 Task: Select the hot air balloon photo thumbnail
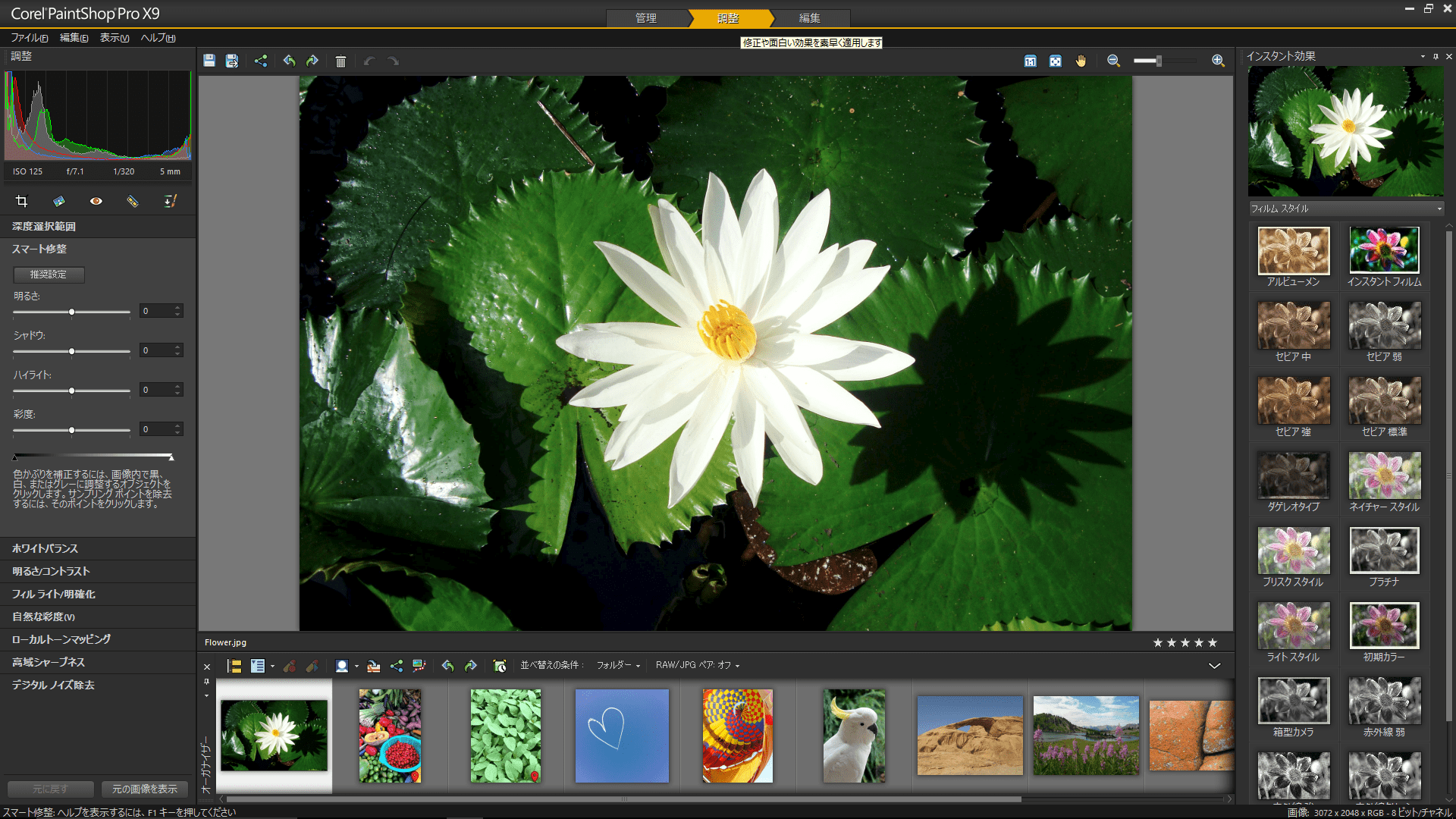pos(738,736)
